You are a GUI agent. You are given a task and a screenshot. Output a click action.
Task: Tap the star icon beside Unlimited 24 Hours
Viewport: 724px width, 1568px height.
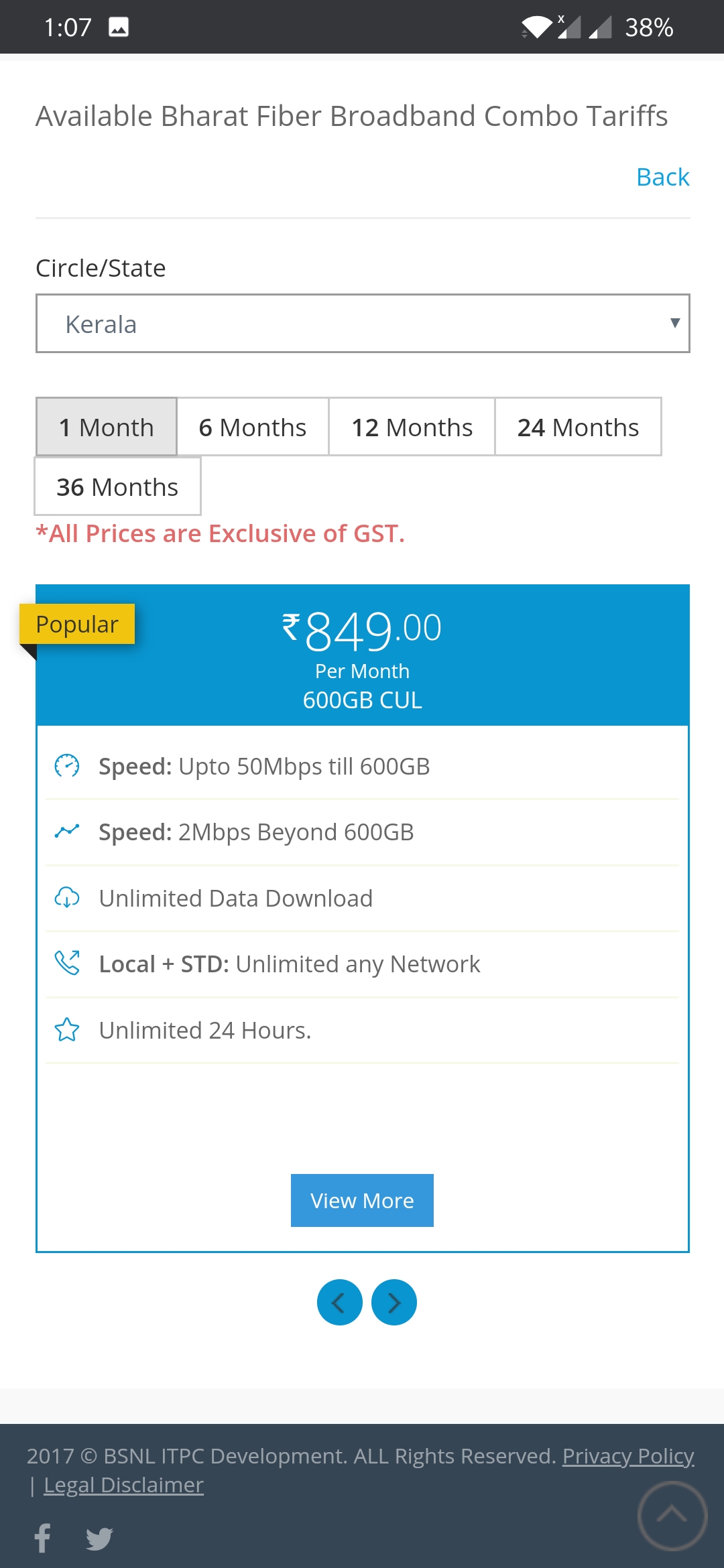point(67,1030)
